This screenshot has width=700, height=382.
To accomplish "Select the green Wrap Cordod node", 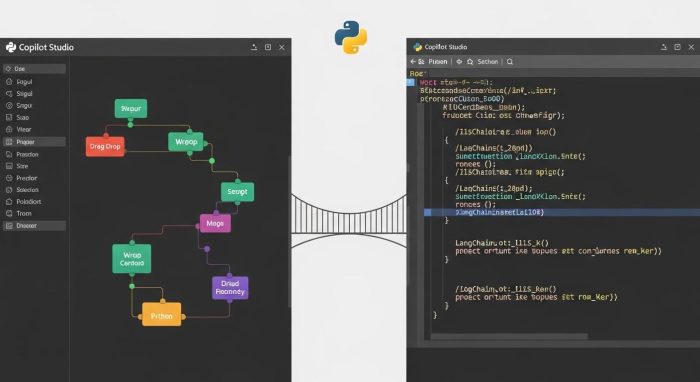I will click(132, 259).
